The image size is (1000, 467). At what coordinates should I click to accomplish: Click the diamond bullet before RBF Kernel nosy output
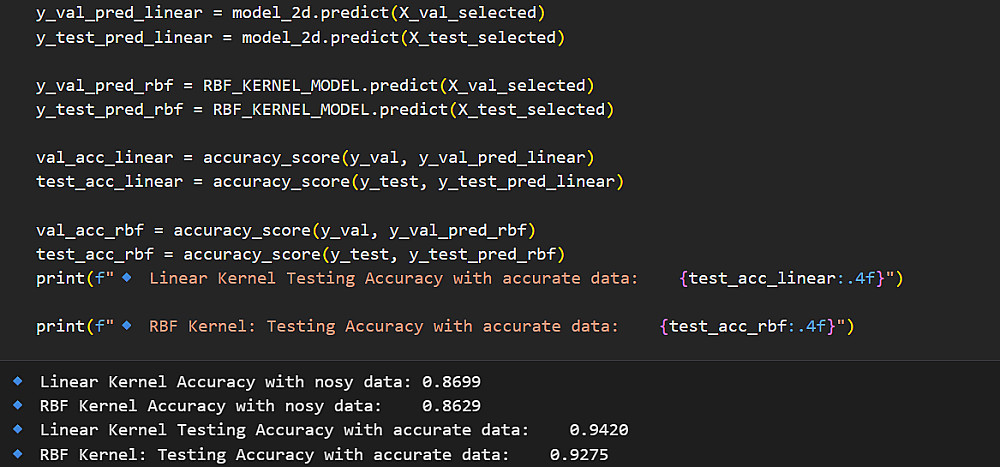[17, 405]
